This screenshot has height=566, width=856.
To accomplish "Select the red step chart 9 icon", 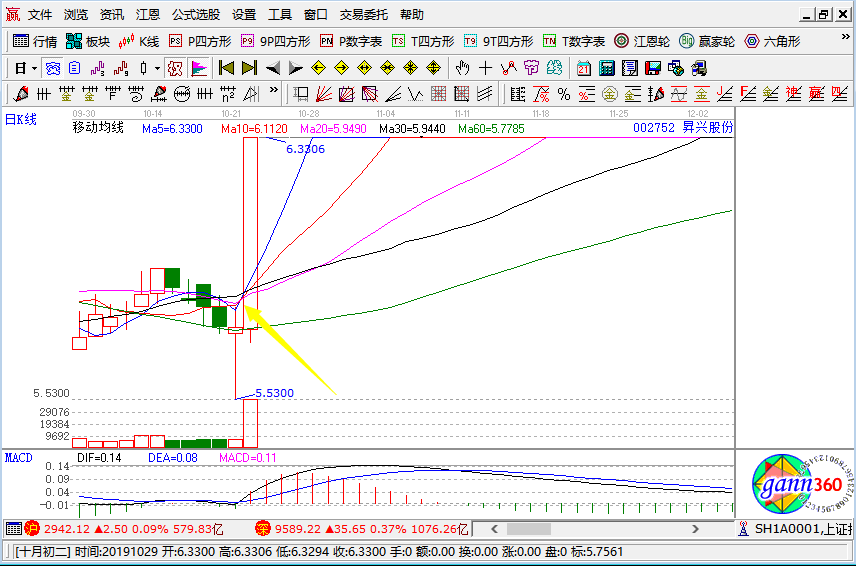I will coord(121,68).
